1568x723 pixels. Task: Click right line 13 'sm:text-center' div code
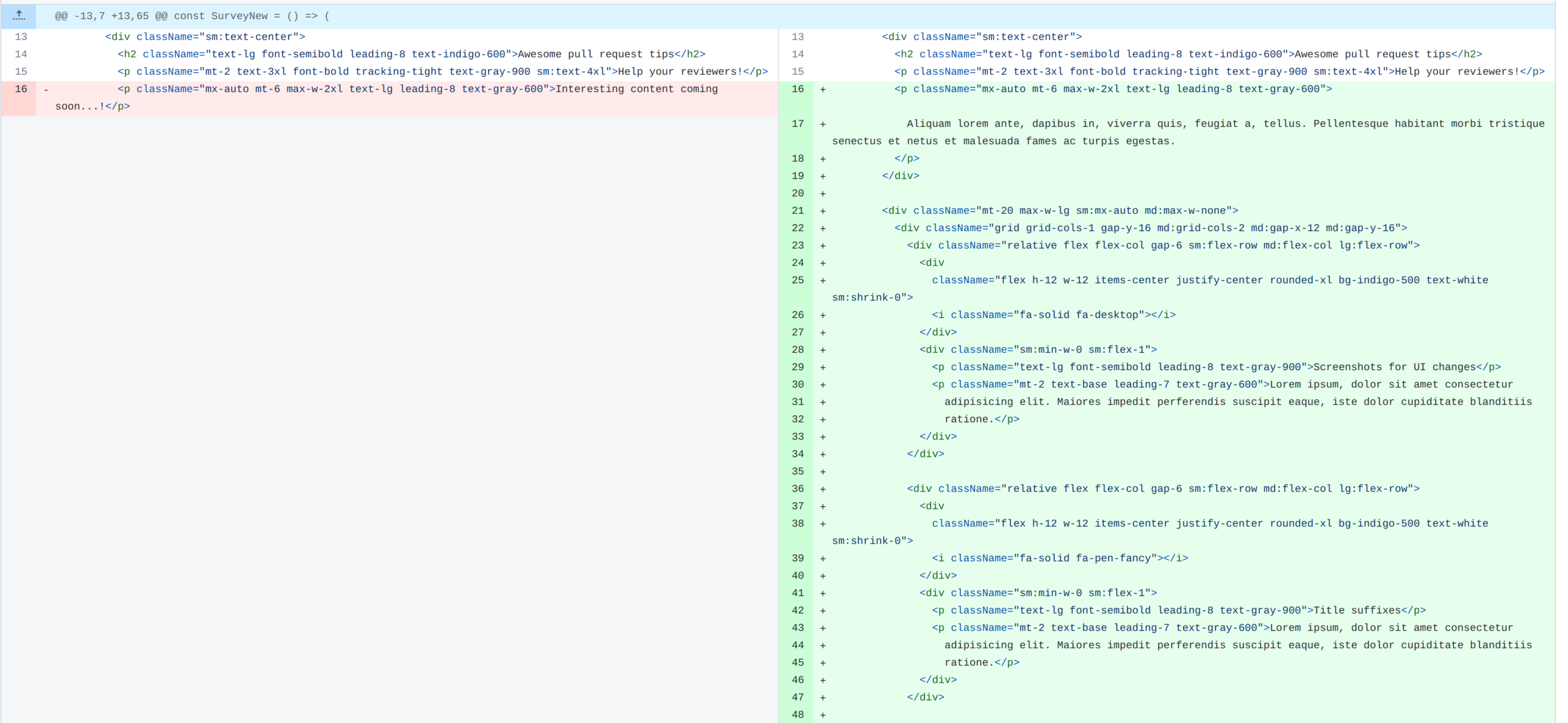[982, 37]
